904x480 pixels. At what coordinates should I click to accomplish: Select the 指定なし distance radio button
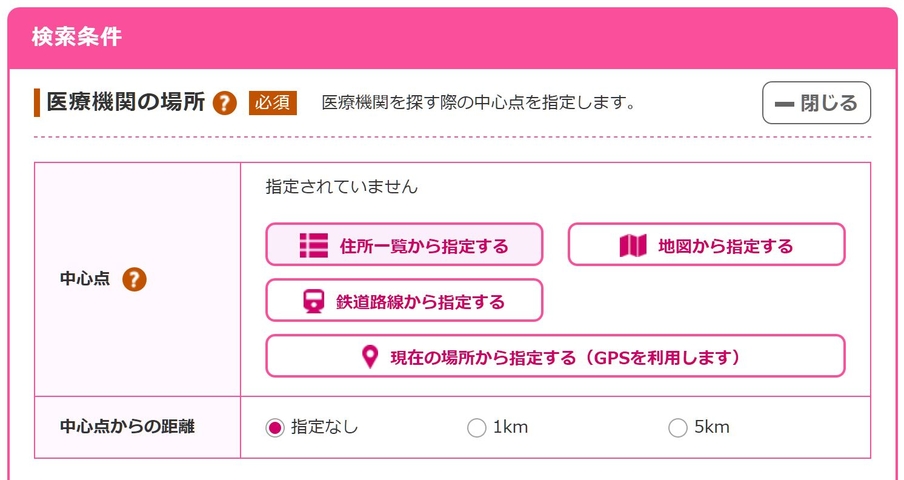275,428
